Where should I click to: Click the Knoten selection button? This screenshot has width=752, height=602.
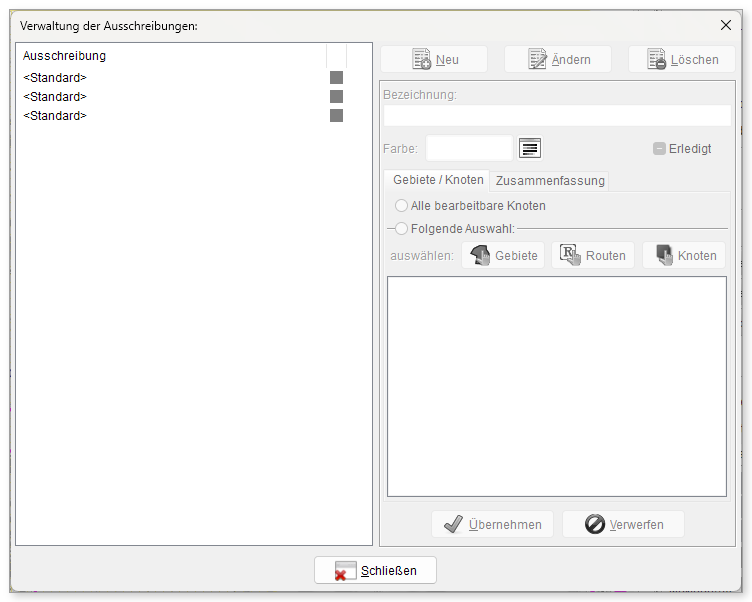(x=684, y=255)
